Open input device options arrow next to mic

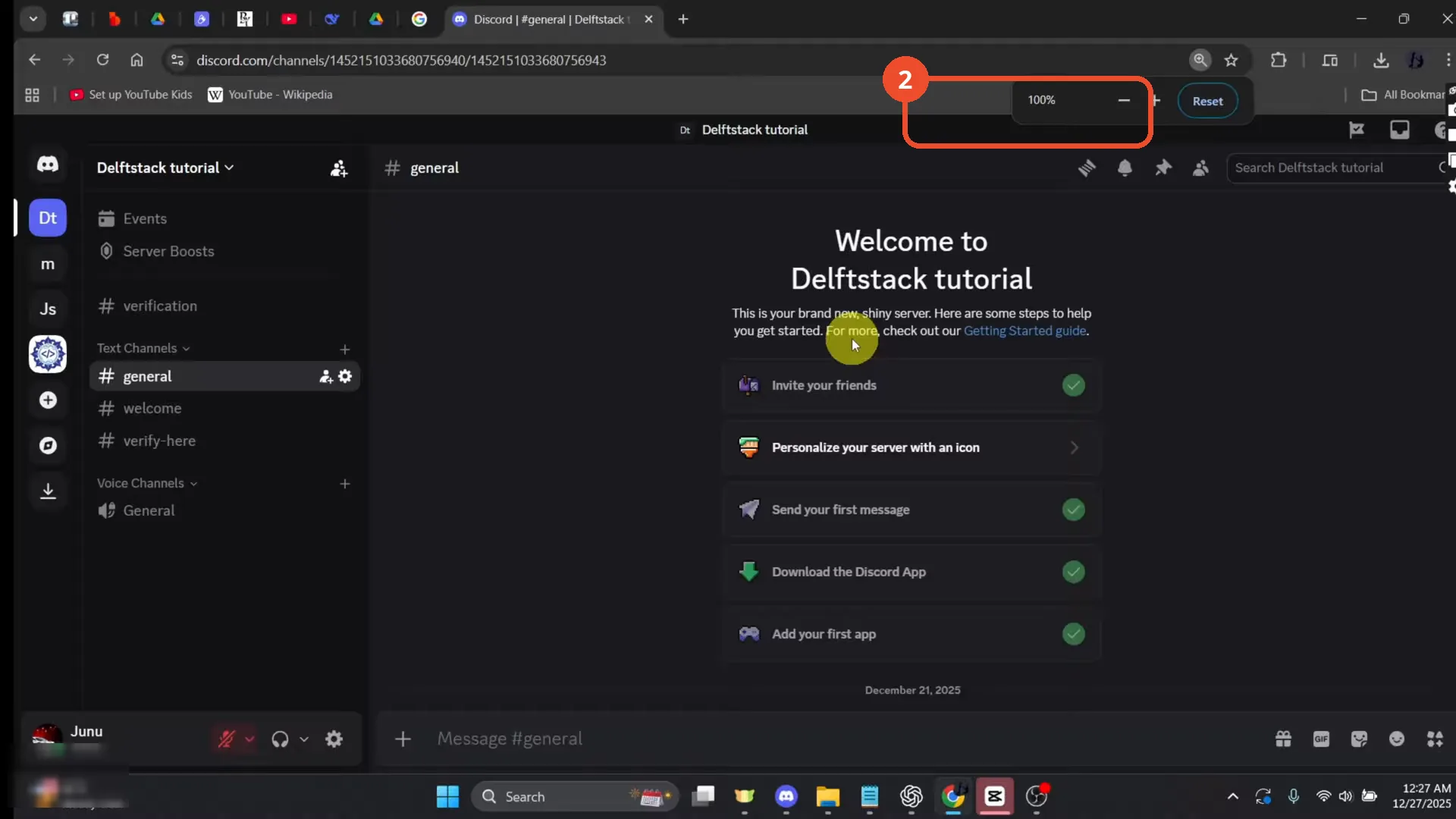tap(249, 739)
